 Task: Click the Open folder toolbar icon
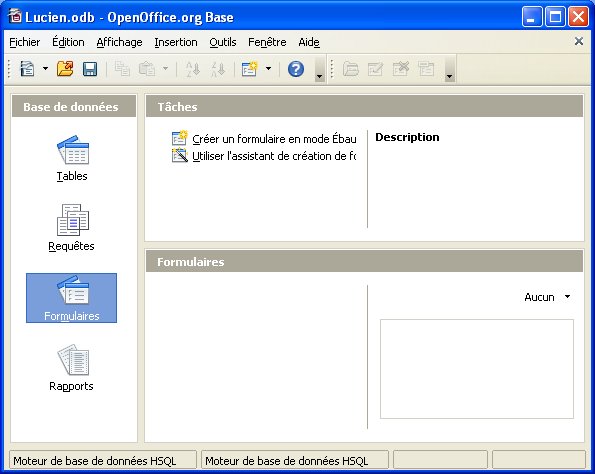pyautogui.click(x=65, y=69)
